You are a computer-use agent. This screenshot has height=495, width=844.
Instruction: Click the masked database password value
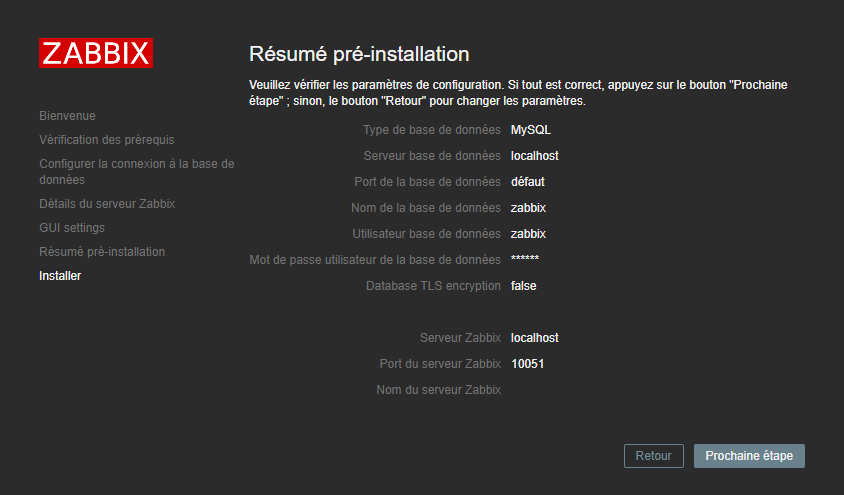[524, 260]
